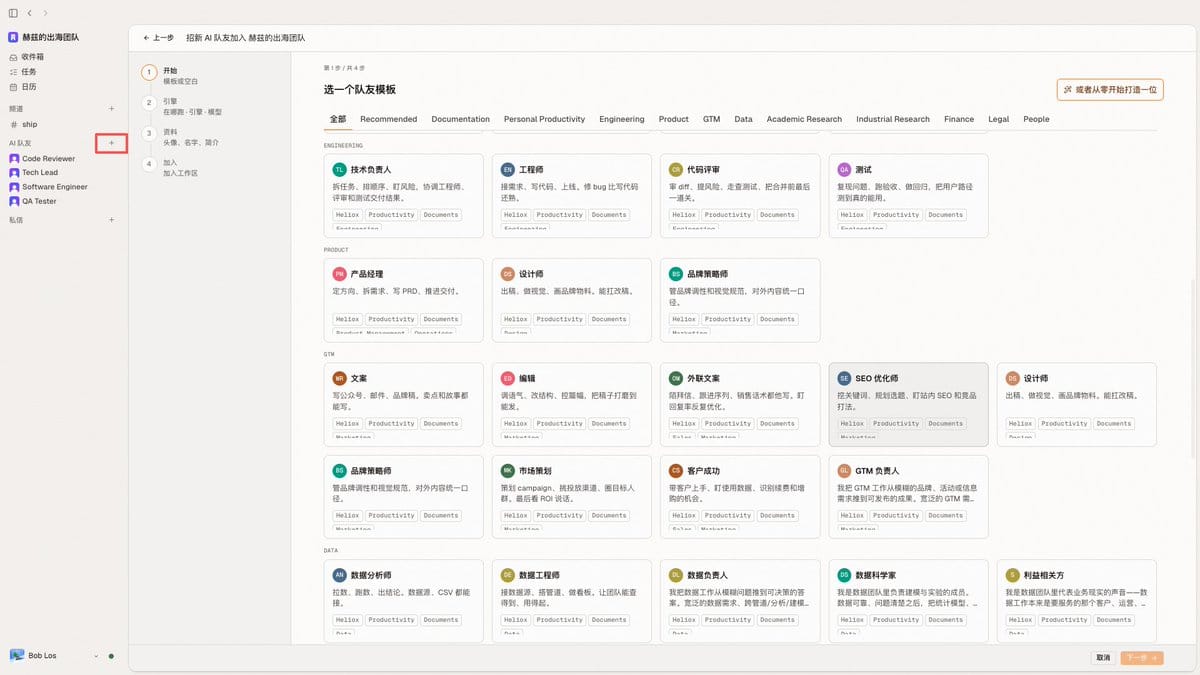1200x675 pixels.
Task: Start a new 私信 with plus
Action: [111, 220]
